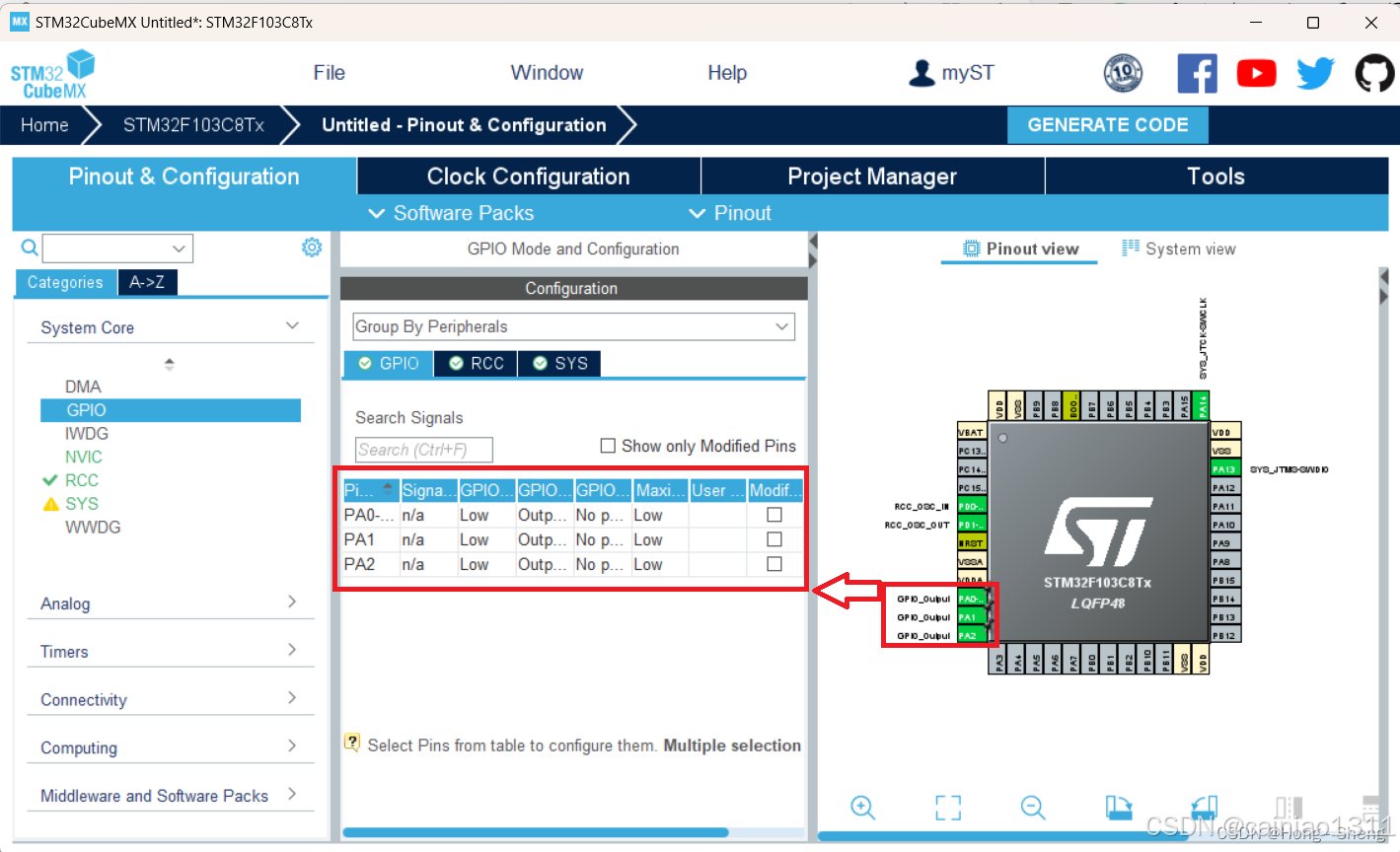The image size is (1400, 852).
Task: Zoom in on the pinout view
Action: pos(862,808)
